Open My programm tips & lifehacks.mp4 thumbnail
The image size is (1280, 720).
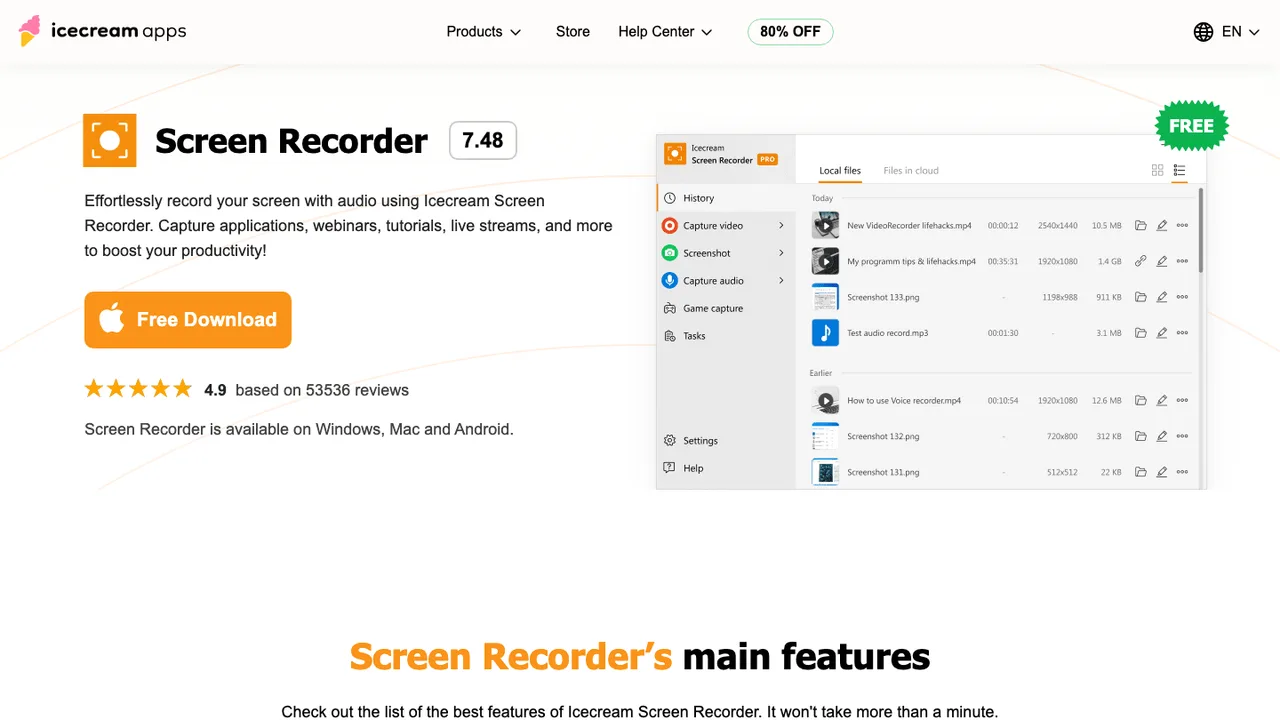tap(825, 261)
